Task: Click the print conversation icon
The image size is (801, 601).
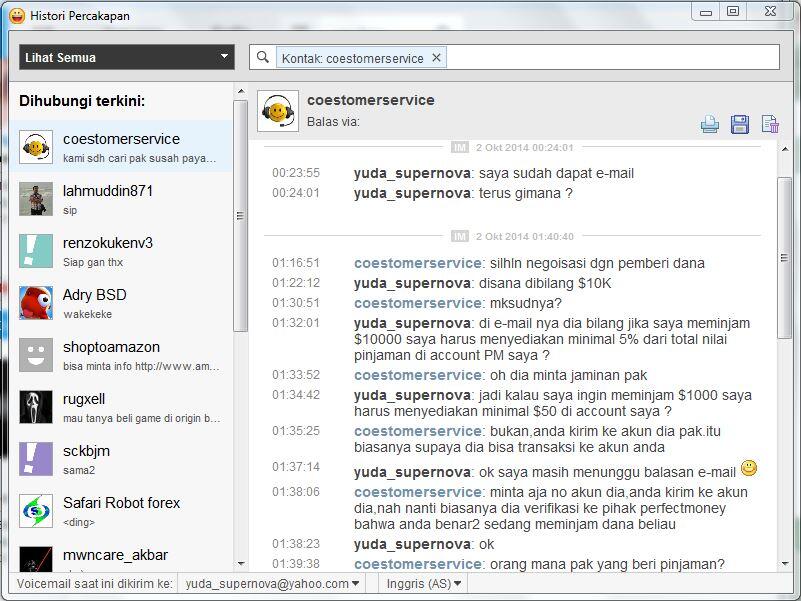Action: point(710,124)
